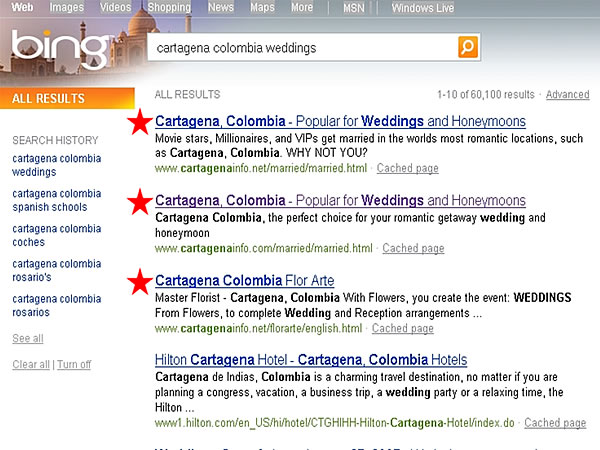Open the Images tab
Image resolution: width=600 pixels, height=450 pixels.
67,8
